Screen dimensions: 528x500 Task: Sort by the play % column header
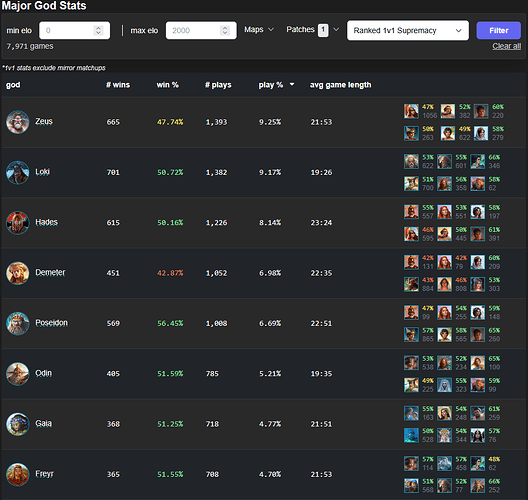coord(276,85)
